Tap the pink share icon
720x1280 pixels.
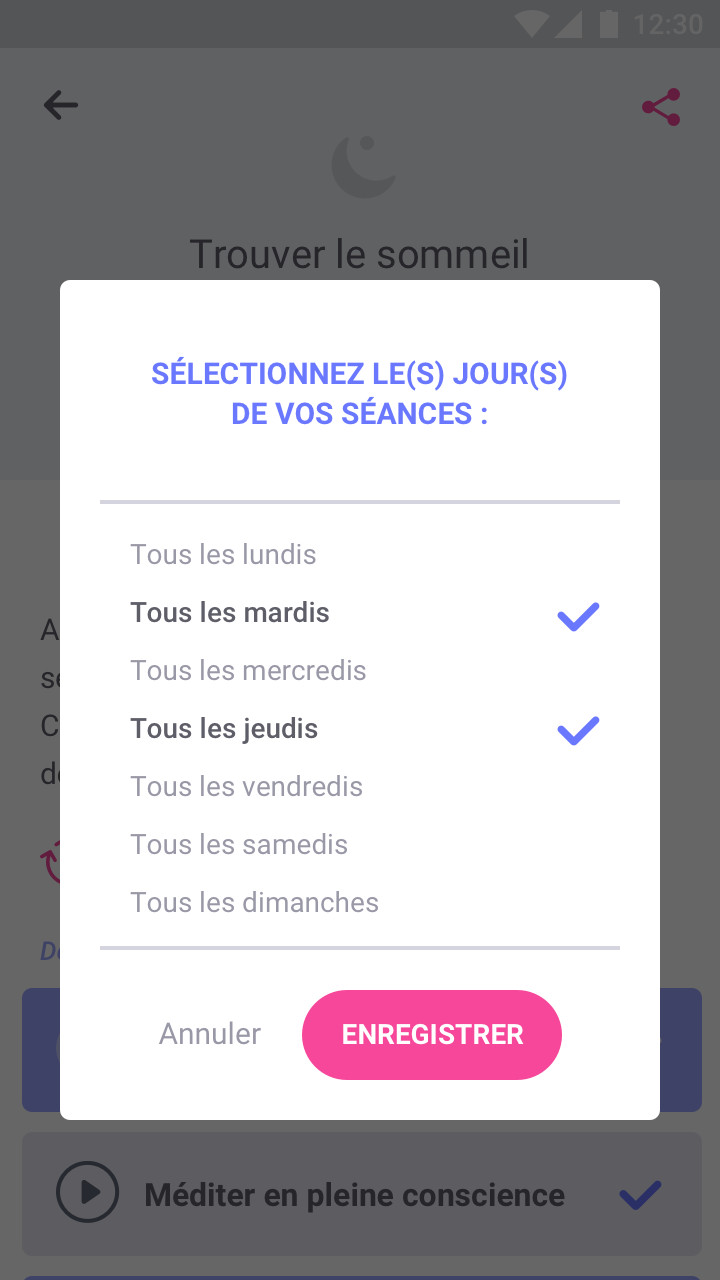pyautogui.click(x=661, y=107)
